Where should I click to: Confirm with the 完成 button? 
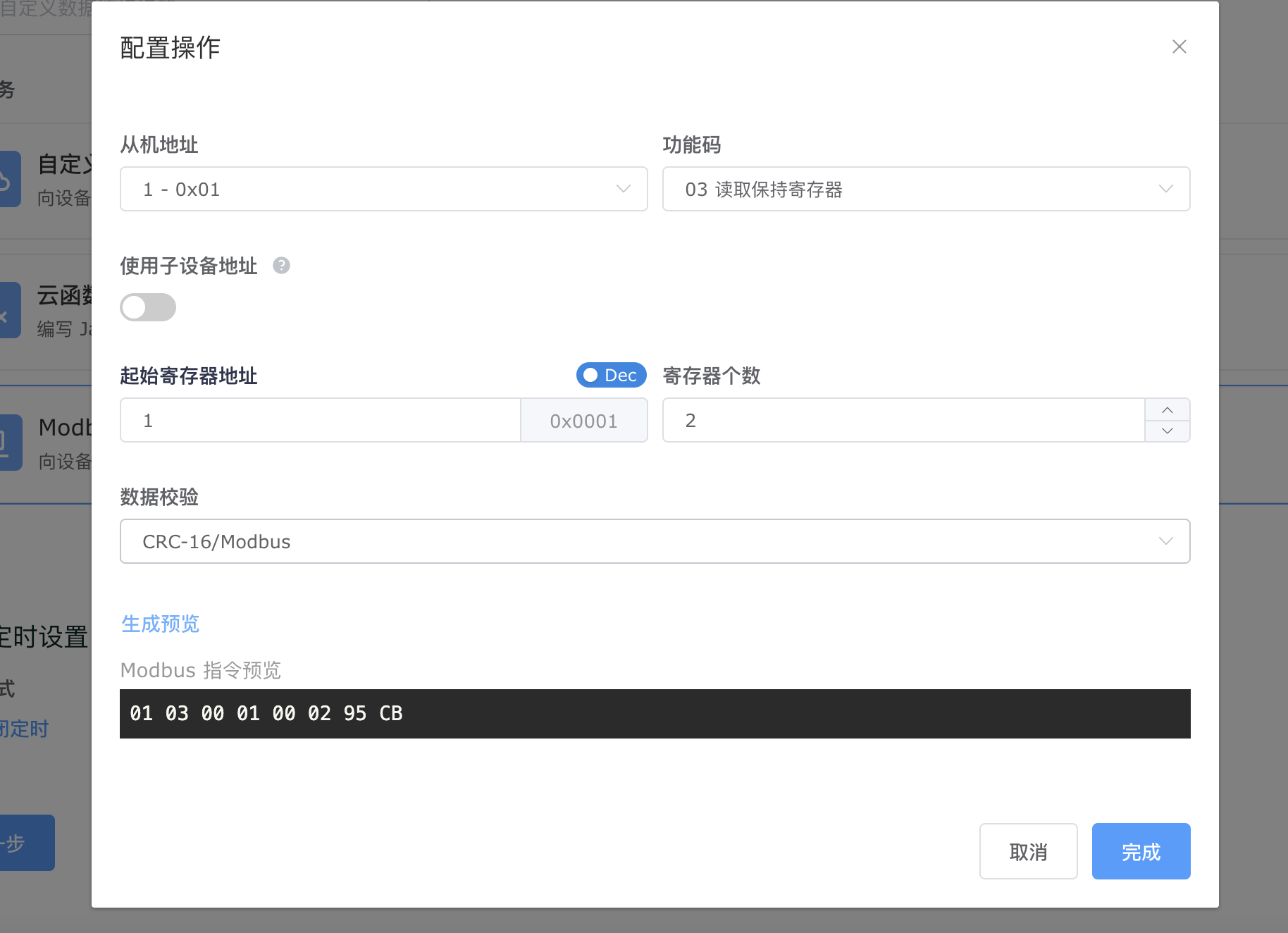[x=1141, y=851]
